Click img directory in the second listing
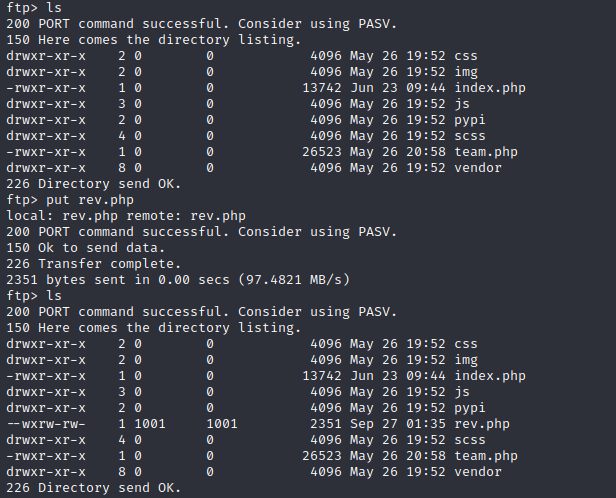Viewport: 616px width, 498px height. tap(465, 359)
